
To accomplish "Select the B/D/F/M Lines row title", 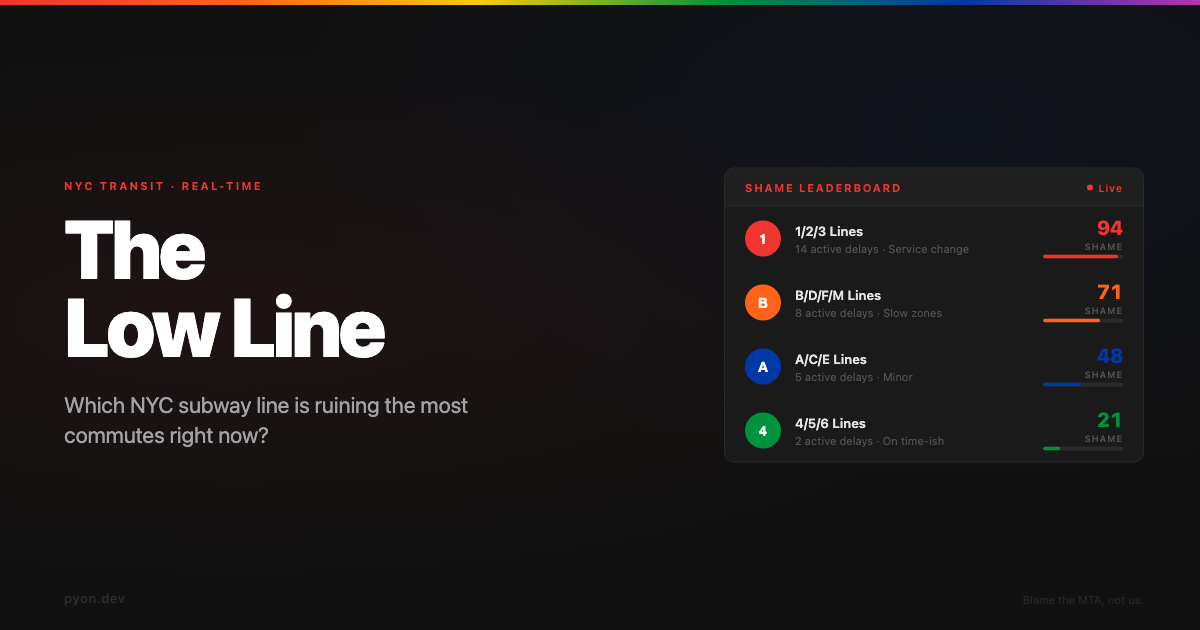I will [838, 296].
